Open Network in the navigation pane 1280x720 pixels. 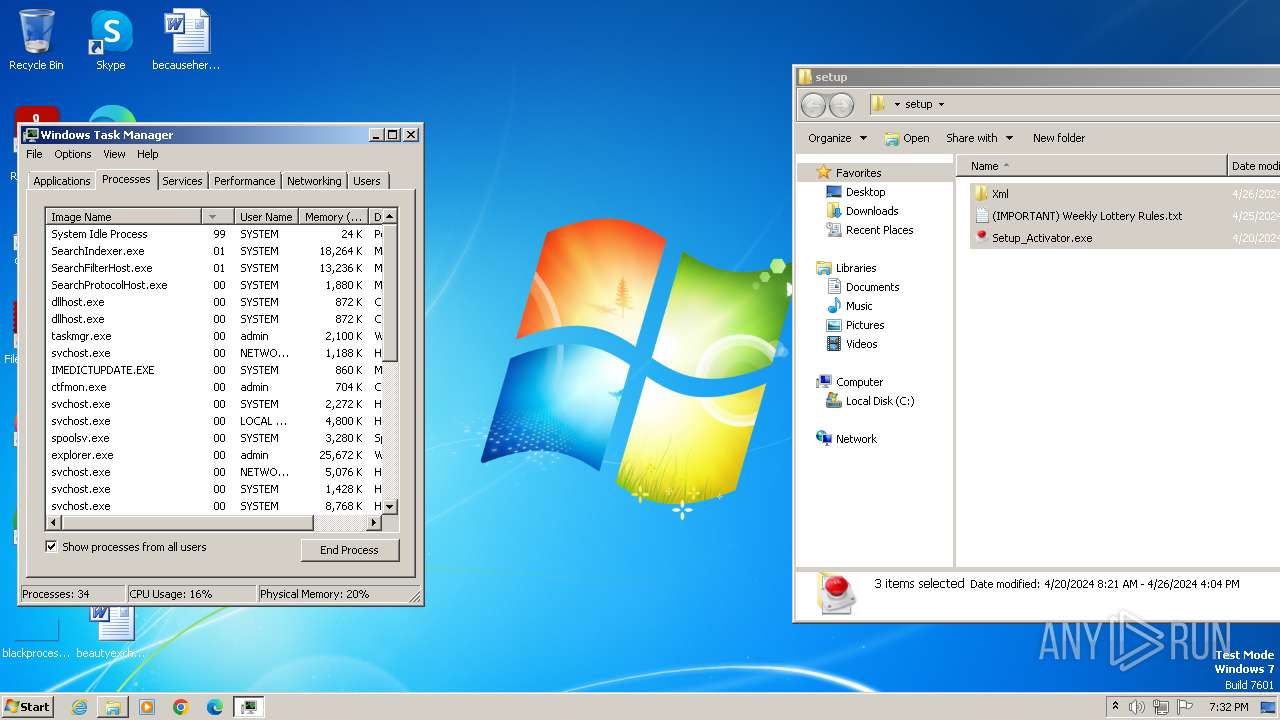point(856,439)
